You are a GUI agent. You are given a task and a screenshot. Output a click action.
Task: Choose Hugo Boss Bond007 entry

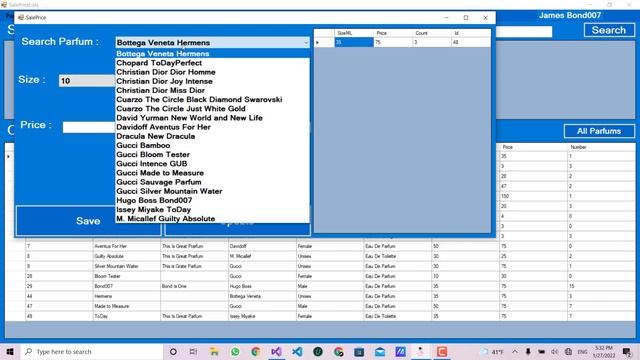point(212,200)
